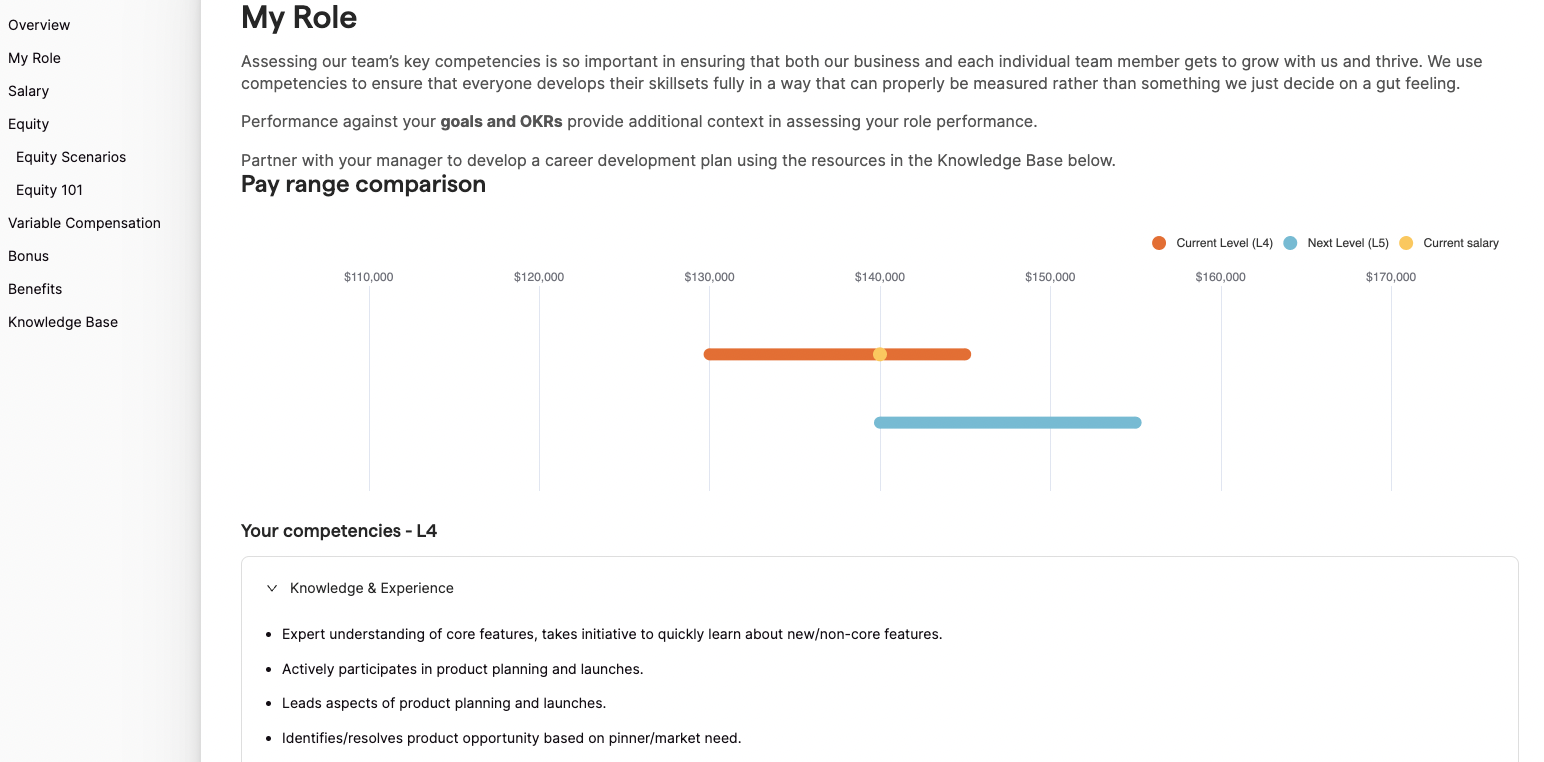Go to the Salary section

coord(28,91)
